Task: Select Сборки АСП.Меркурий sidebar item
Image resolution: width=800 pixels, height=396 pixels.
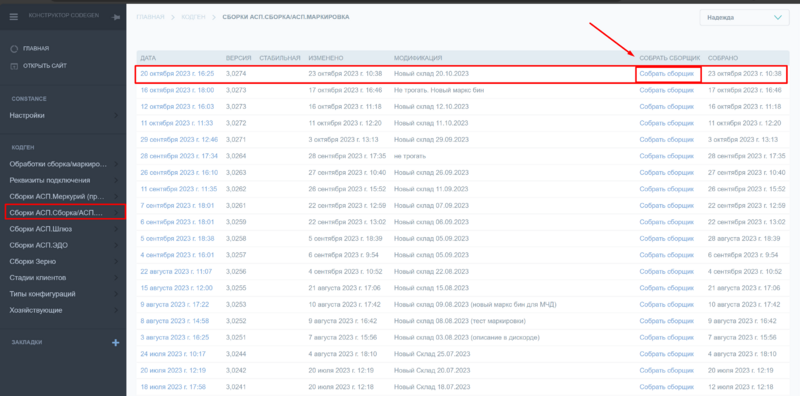Action: 56,196
